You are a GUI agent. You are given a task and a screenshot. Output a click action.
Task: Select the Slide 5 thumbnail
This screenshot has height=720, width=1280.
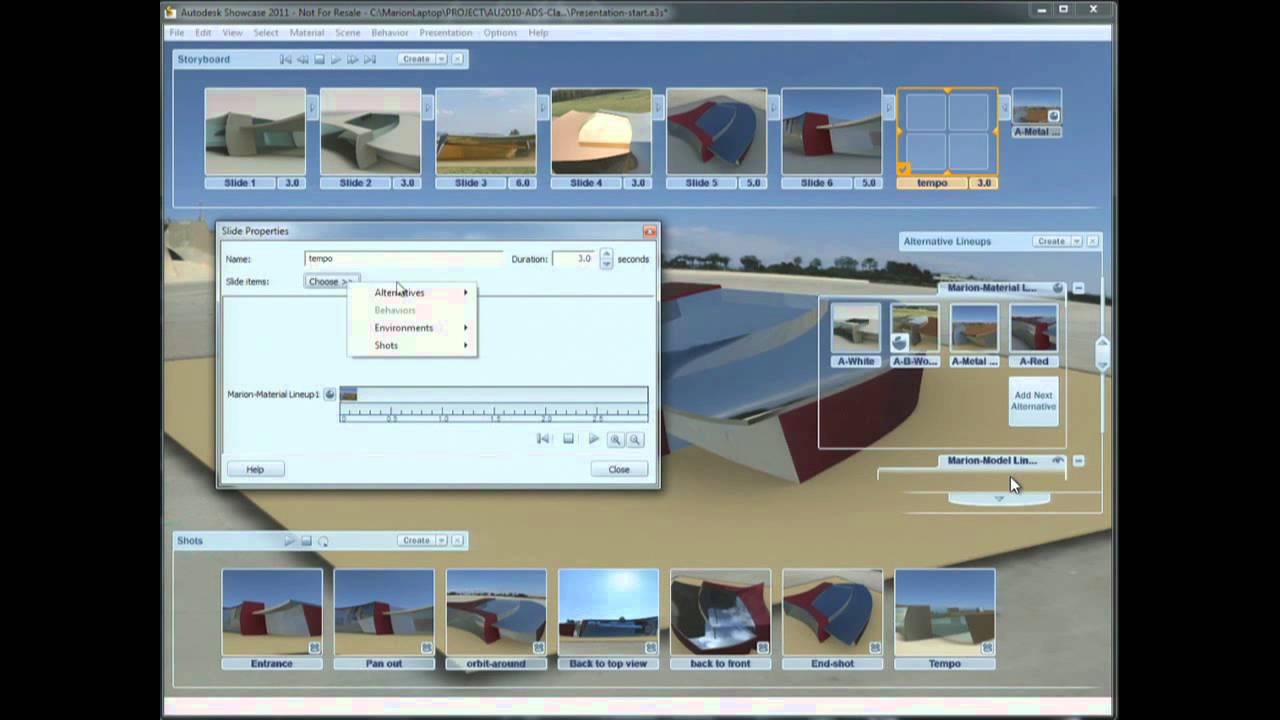(x=716, y=131)
